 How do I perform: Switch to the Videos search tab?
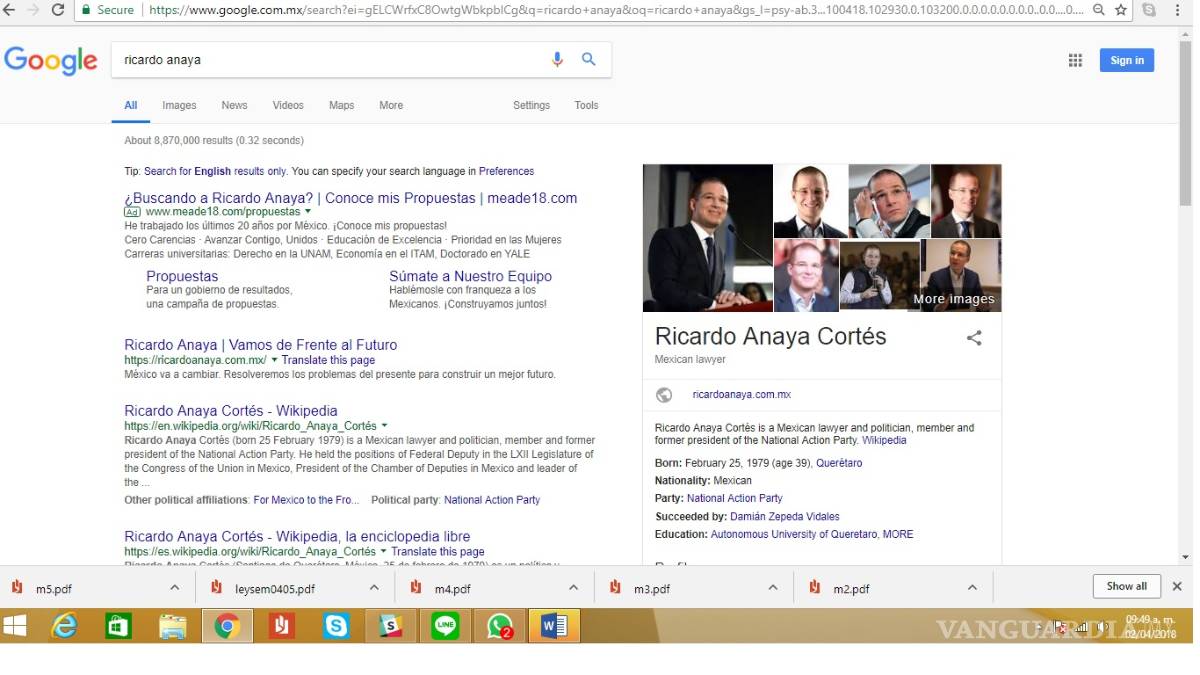(288, 105)
